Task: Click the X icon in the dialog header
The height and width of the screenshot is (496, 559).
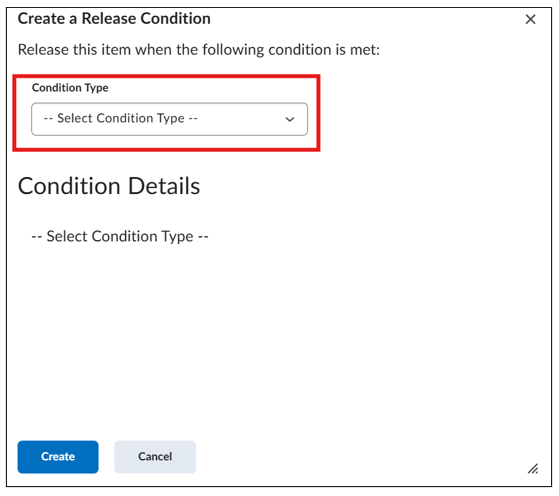Action: pos(530,19)
